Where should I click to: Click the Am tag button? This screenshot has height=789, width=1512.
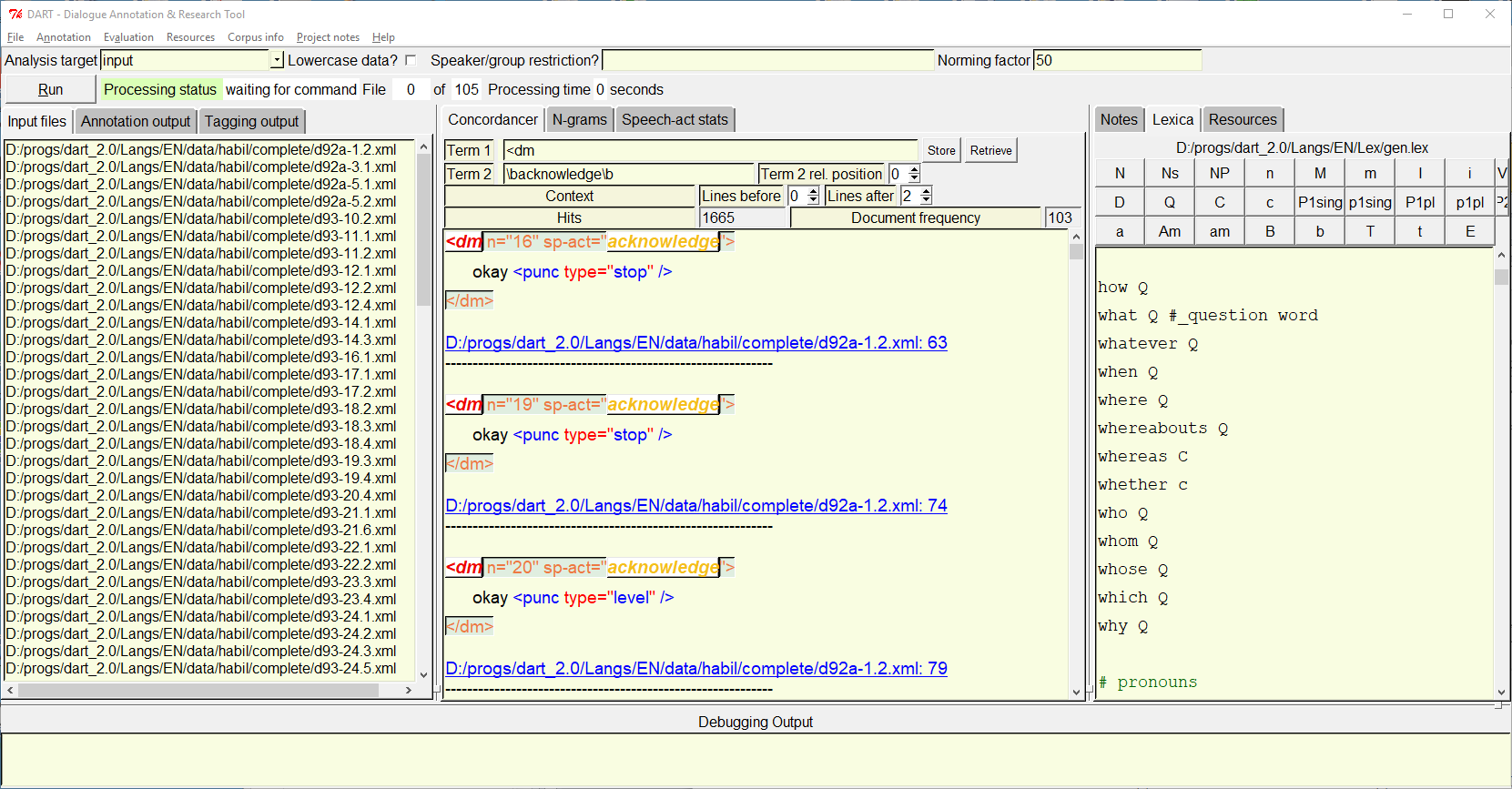1169,231
